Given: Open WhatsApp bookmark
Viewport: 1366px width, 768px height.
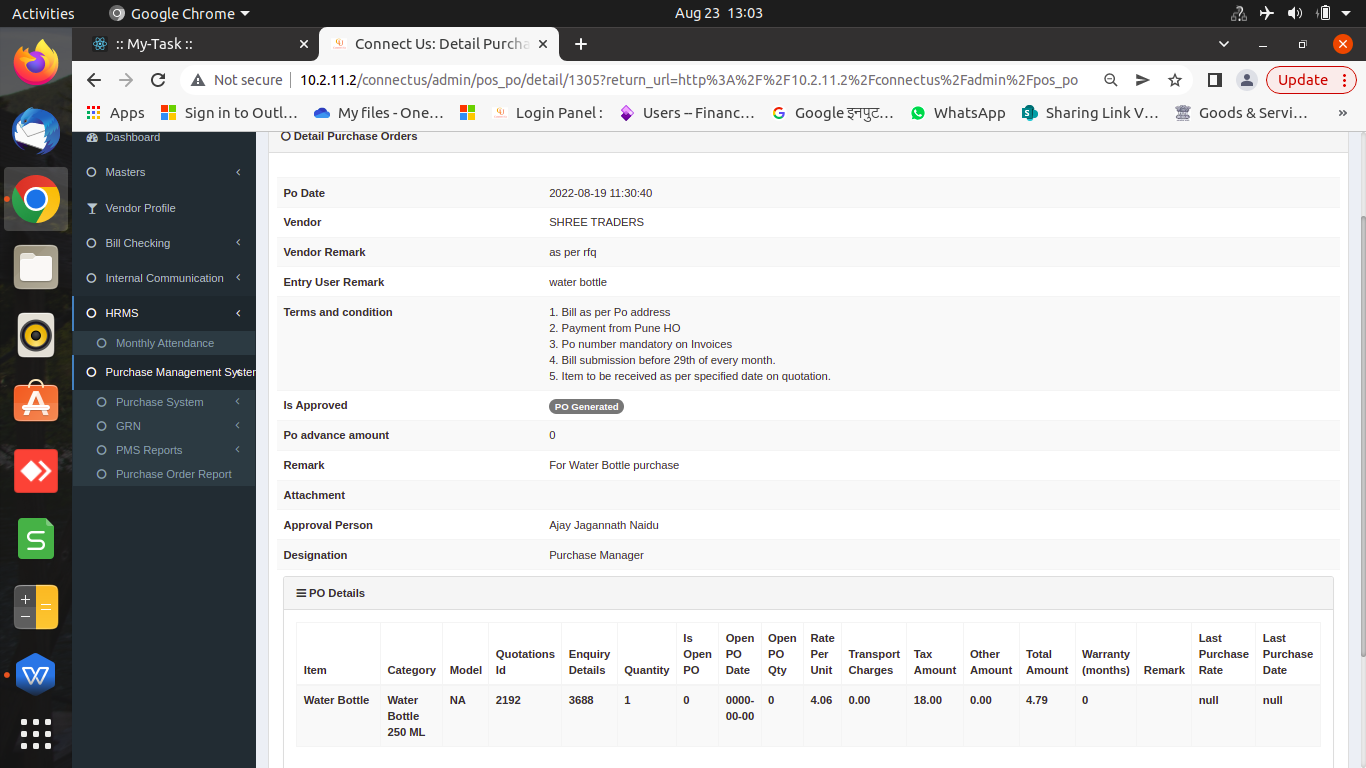Looking at the screenshot, I should tap(957, 113).
